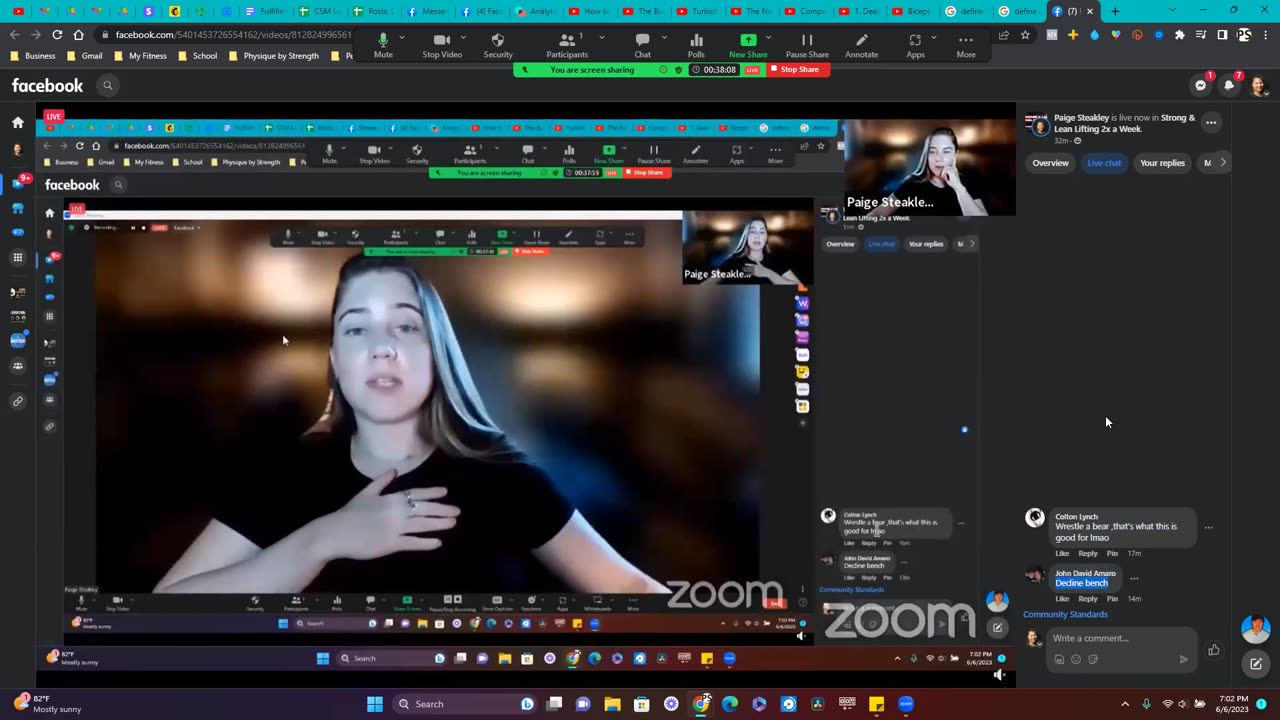Switch to the Overview tab
The height and width of the screenshot is (720, 1280).
tap(1050, 163)
